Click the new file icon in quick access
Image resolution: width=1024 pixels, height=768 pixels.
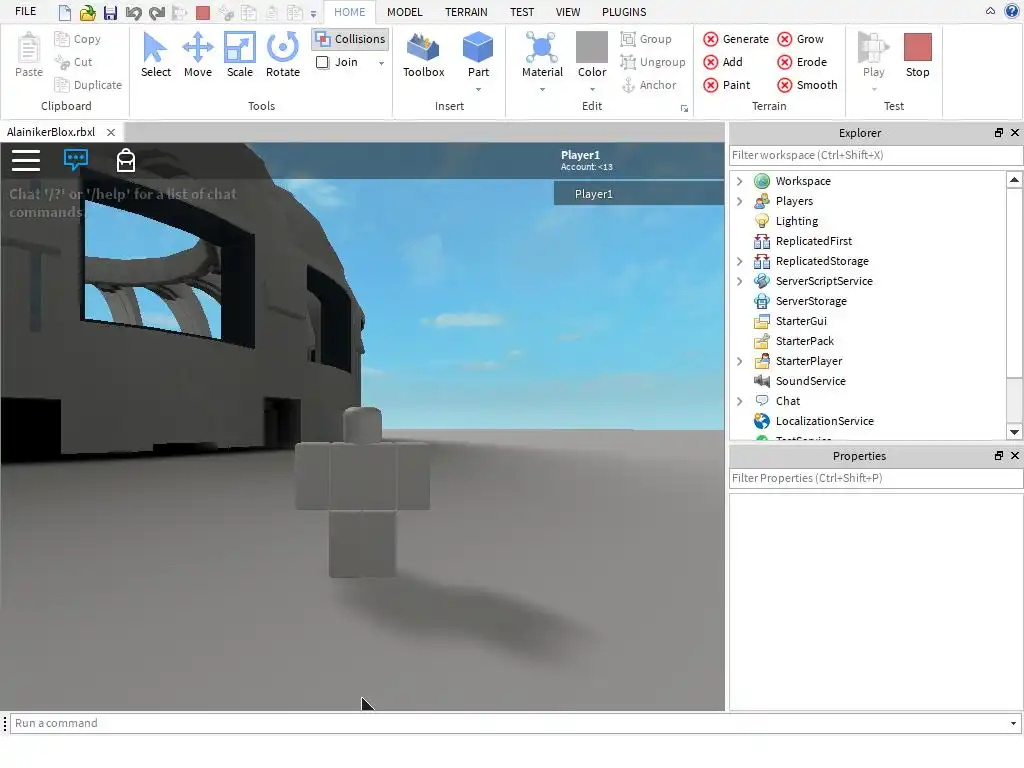coord(65,12)
